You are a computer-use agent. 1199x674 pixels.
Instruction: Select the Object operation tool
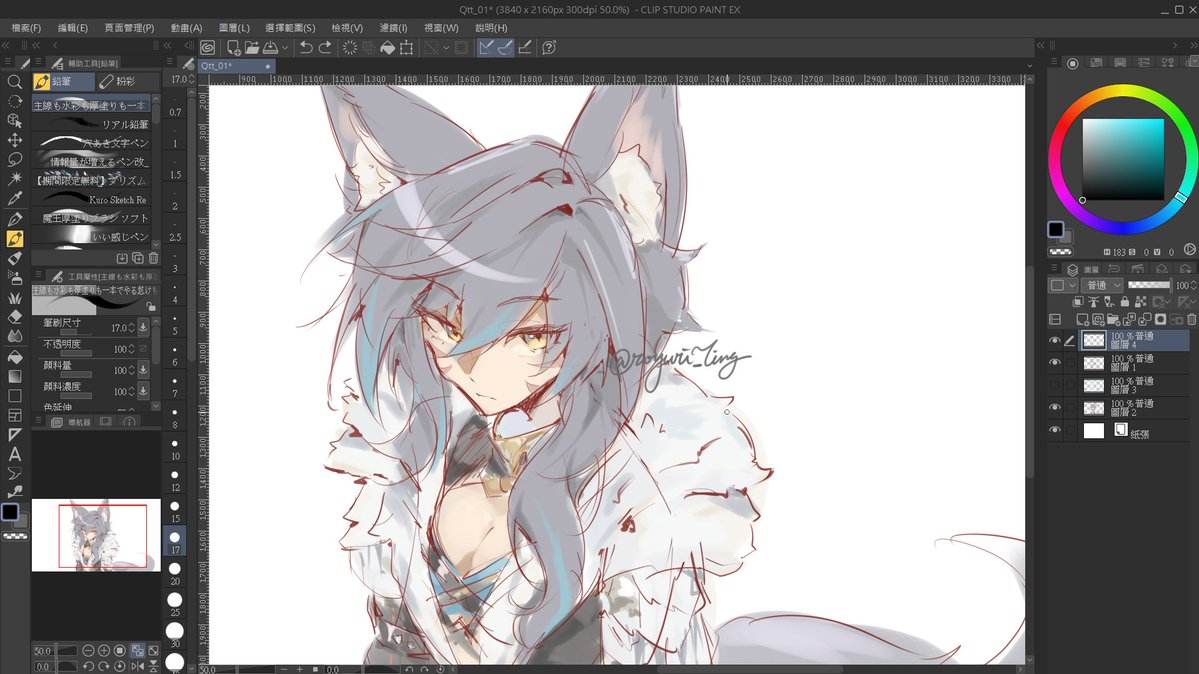(x=15, y=120)
